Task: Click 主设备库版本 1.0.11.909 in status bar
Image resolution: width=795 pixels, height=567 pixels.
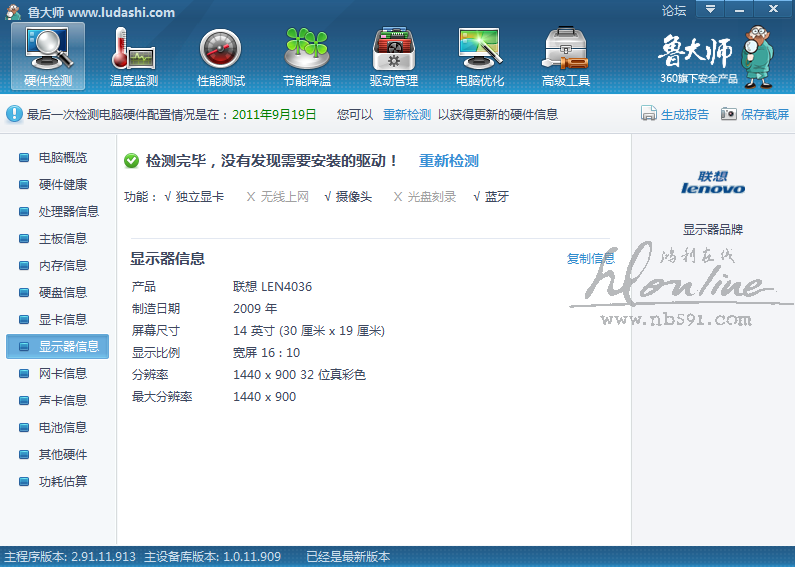Action: coord(212,557)
